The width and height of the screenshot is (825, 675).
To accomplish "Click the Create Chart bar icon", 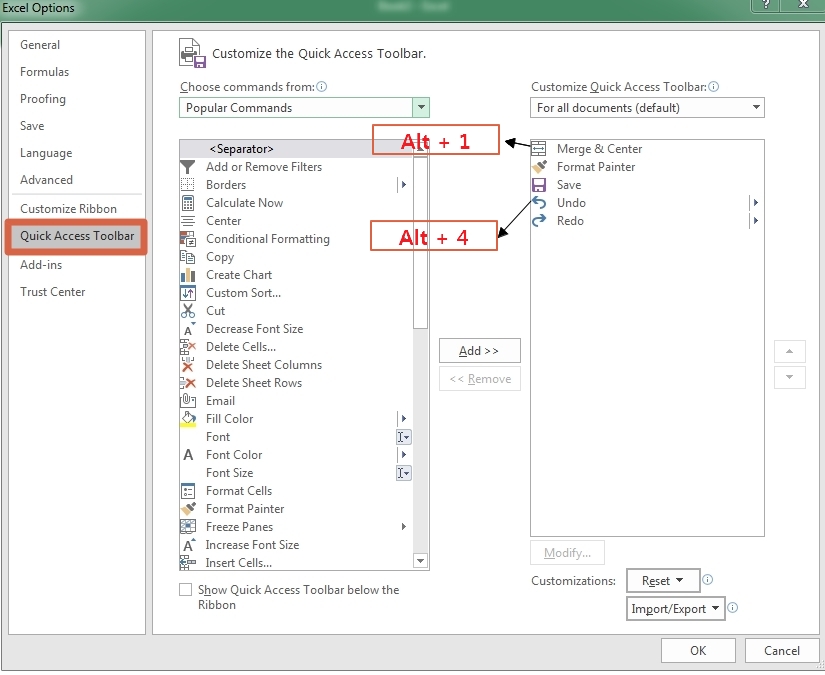I will point(187,275).
